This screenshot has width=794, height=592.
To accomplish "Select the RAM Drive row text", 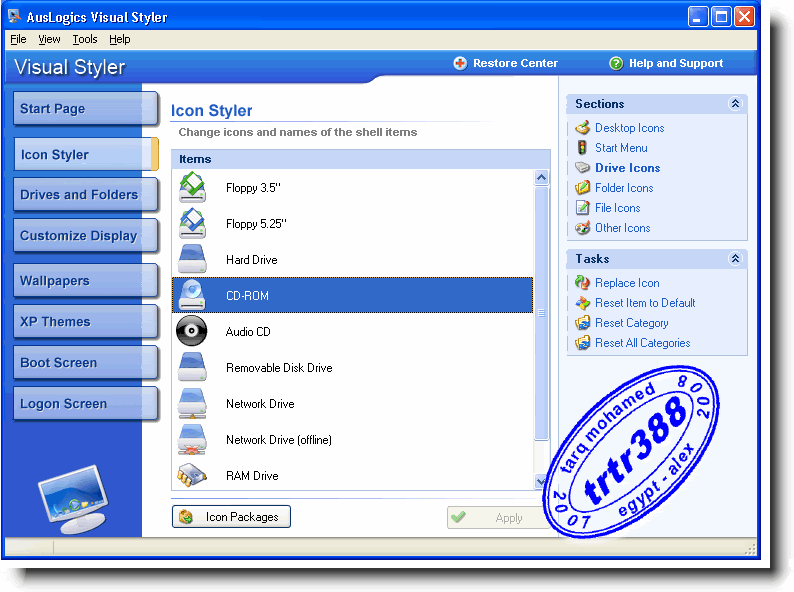I will [252, 476].
